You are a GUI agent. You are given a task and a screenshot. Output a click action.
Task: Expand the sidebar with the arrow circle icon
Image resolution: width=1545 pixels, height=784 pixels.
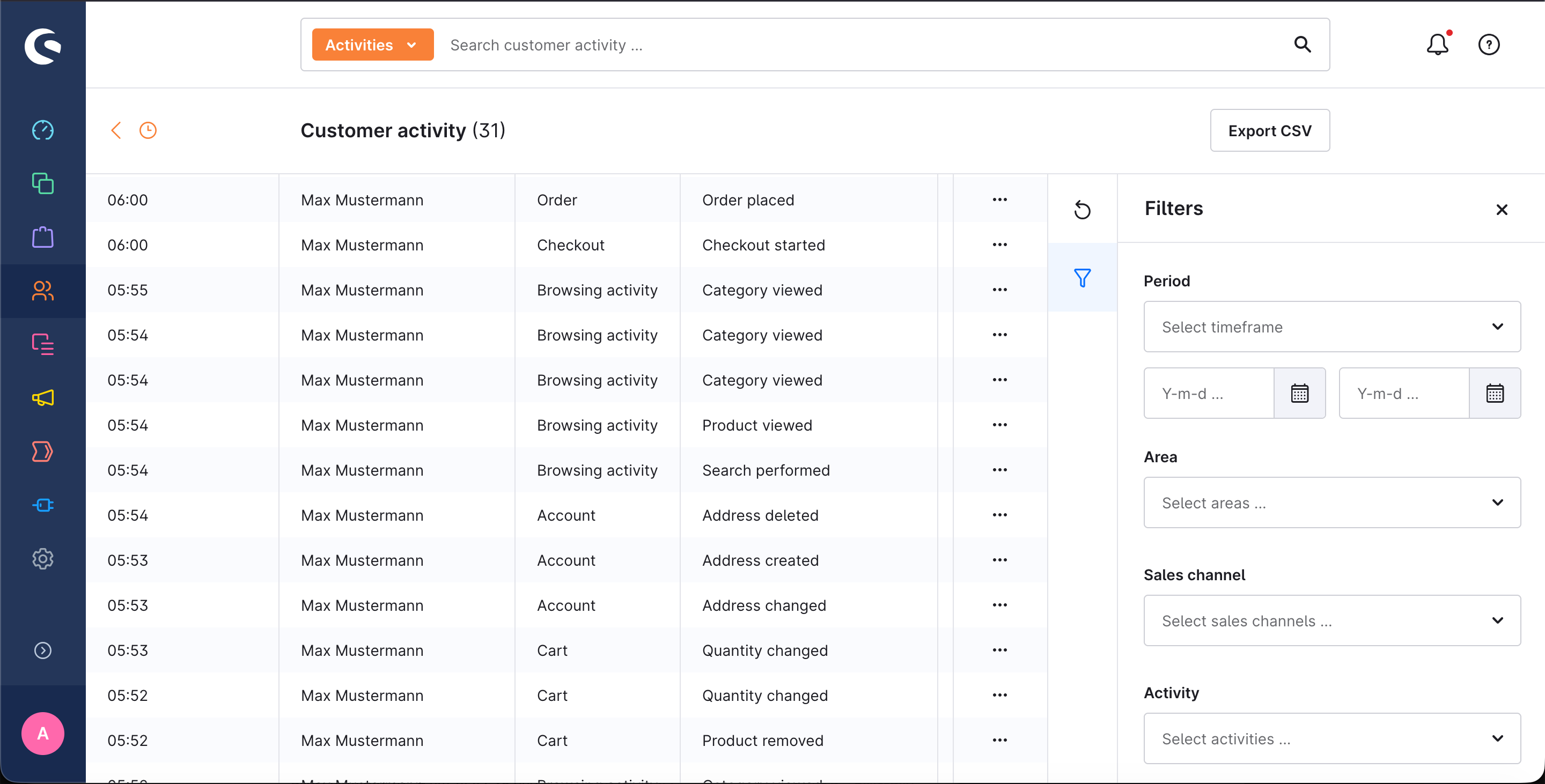tap(42, 650)
